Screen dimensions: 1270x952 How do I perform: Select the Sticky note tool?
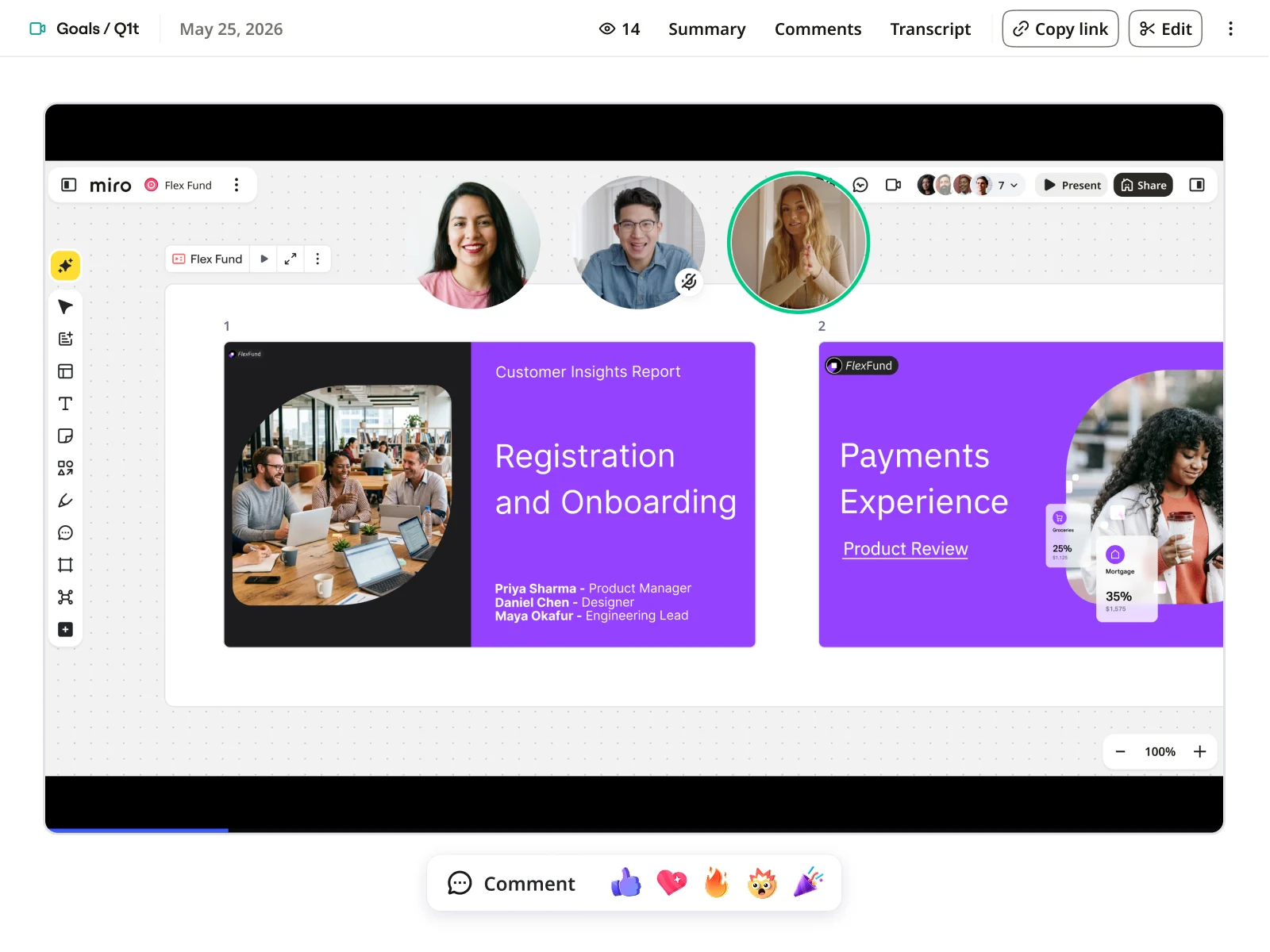tap(66, 436)
